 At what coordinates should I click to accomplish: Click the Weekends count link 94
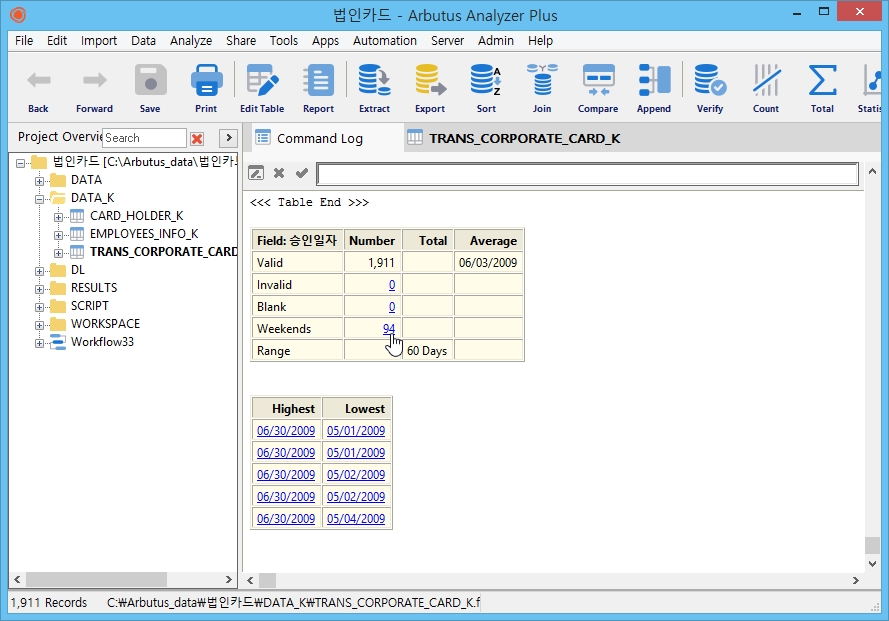point(389,329)
